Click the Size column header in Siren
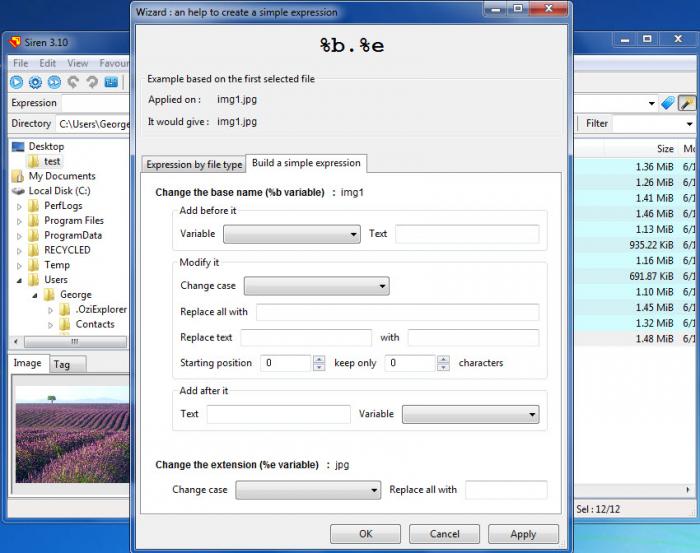Image resolution: width=700 pixels, height=553 pixels. [x=665, y=149]
